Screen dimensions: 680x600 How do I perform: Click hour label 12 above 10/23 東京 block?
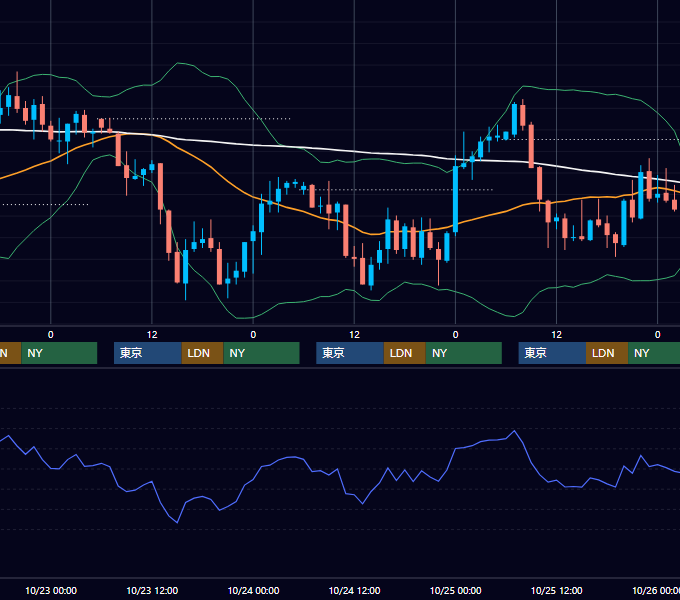152,335
